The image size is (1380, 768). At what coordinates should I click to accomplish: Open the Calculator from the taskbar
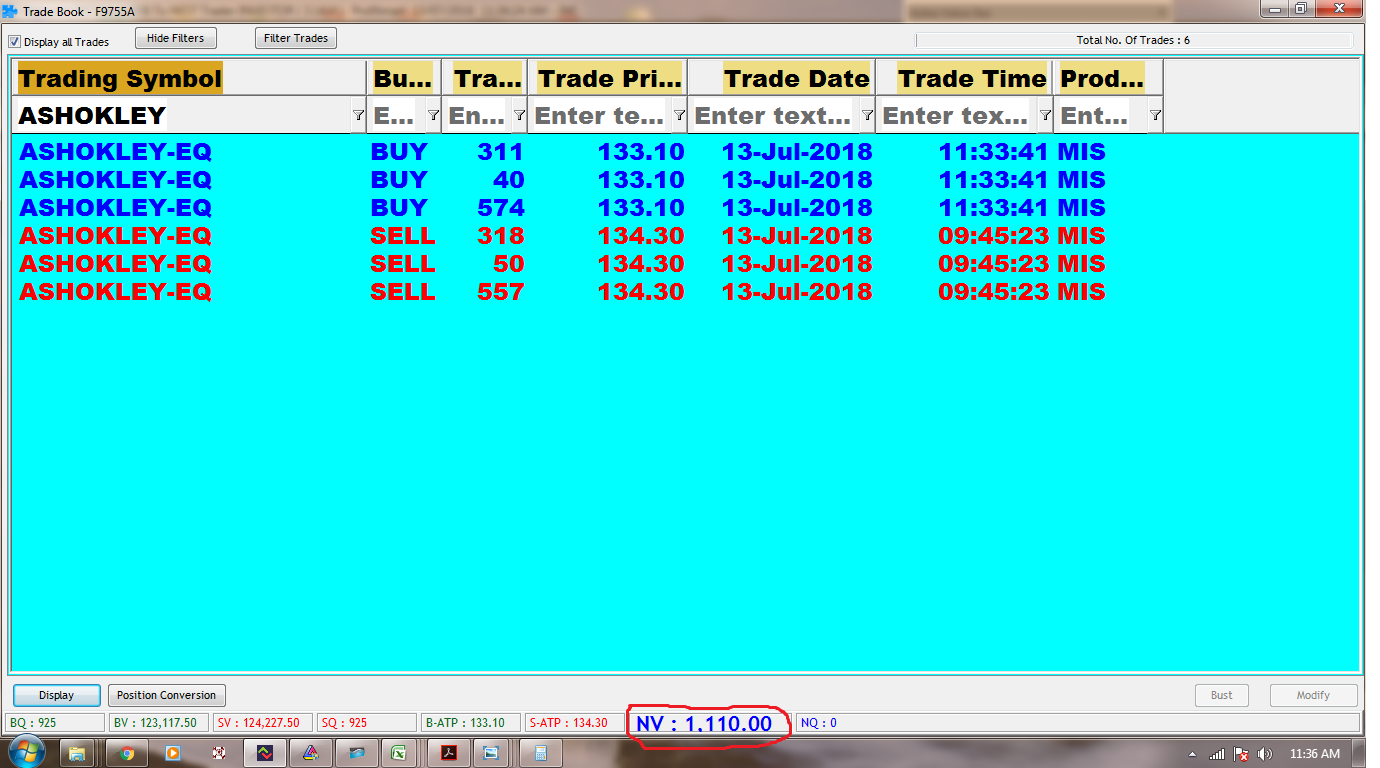tap(540, 753)
